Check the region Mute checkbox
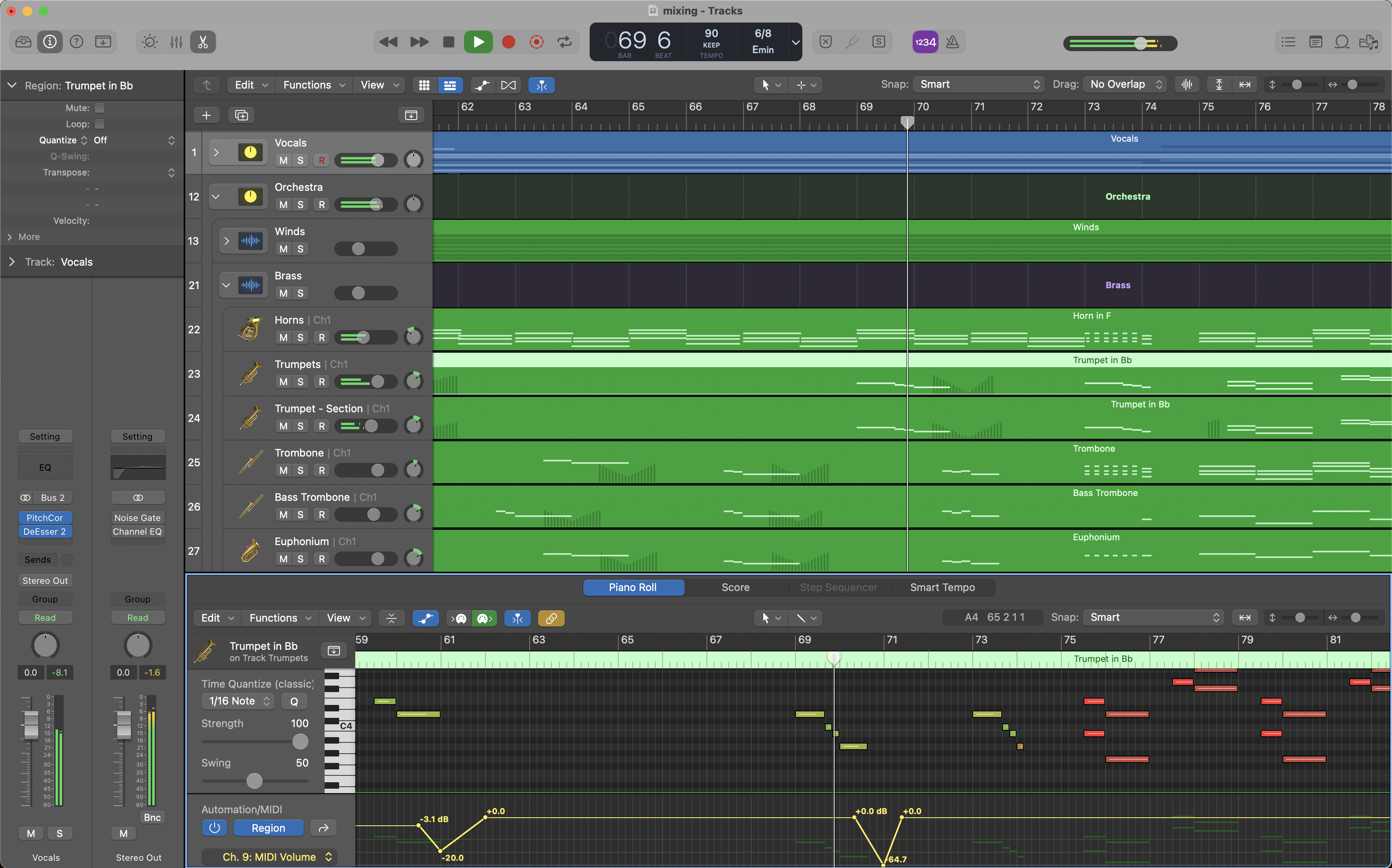This screenshot has height=868, width=1392. (99, 108)
